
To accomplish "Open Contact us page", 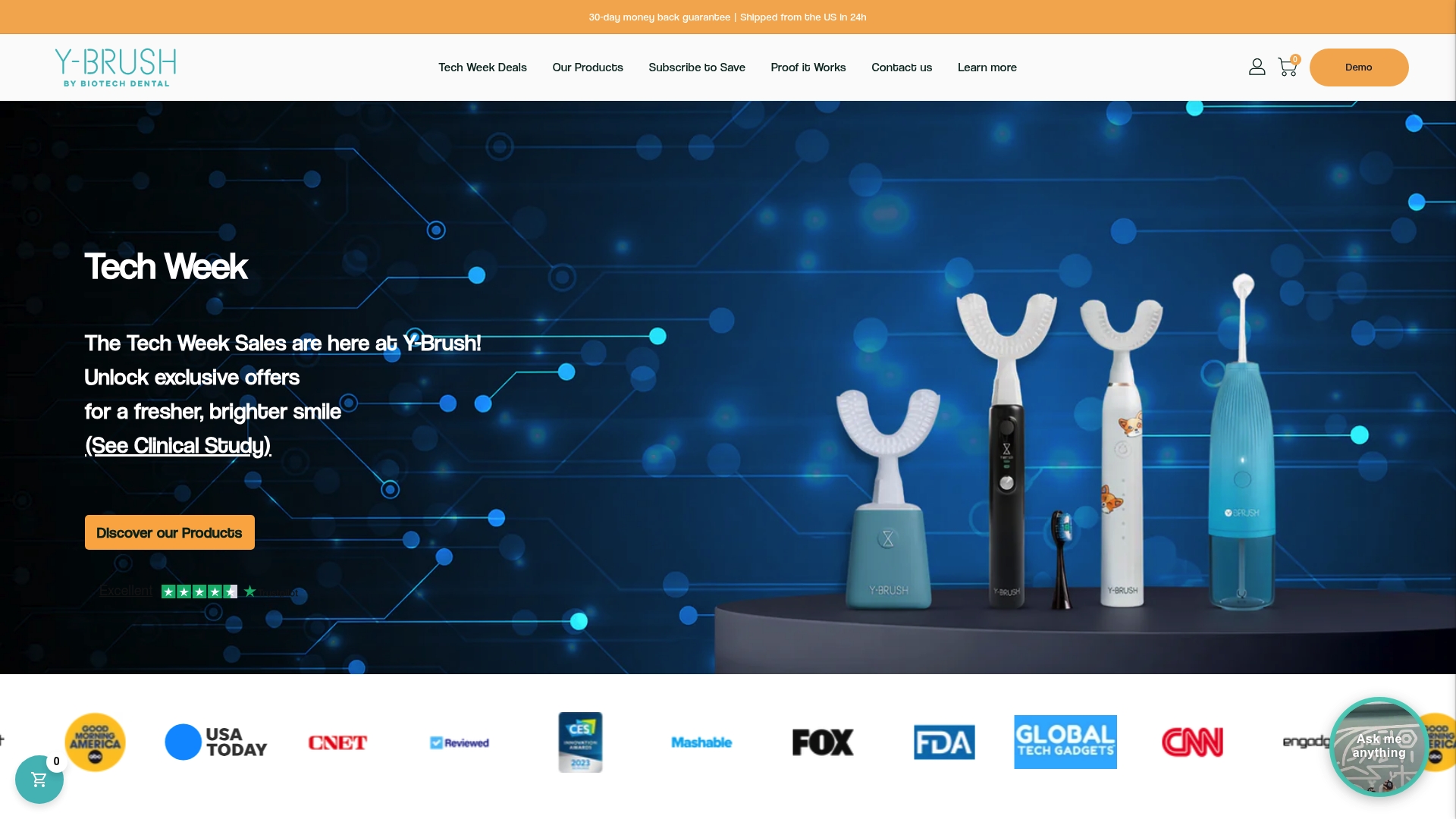I will pos(902,67).
